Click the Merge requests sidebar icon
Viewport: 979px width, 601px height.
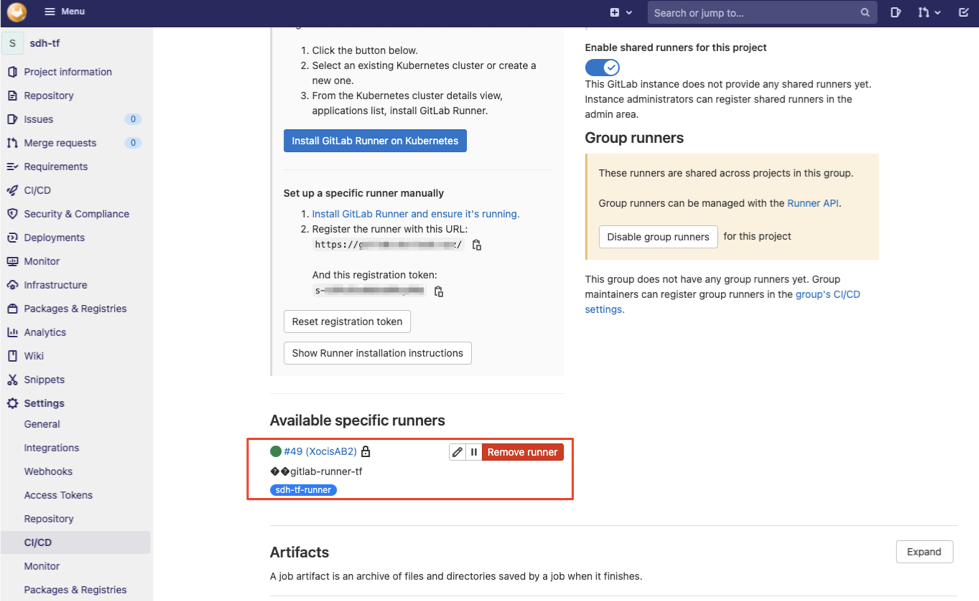point(12,143)
